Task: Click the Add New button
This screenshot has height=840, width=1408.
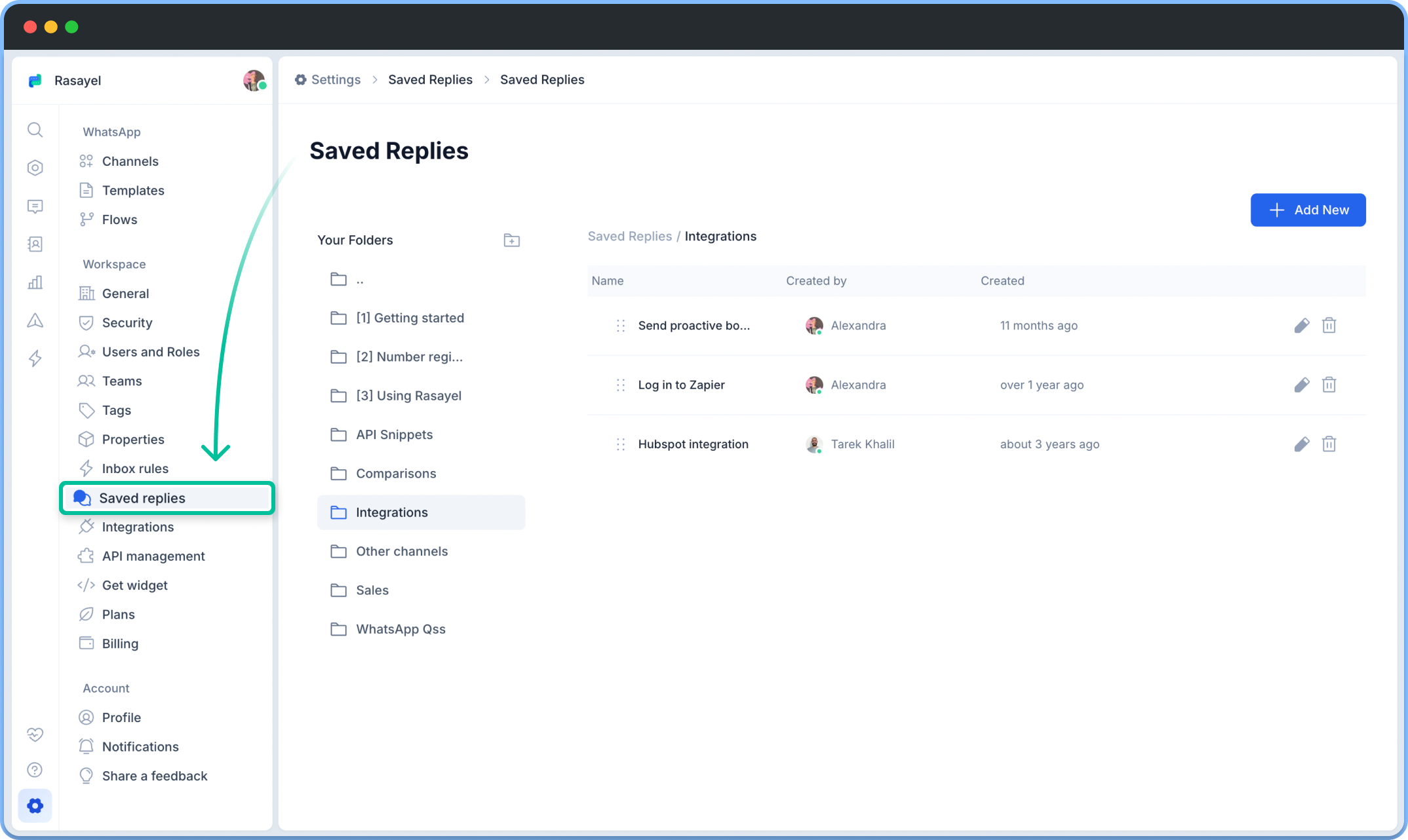Action: [x=1308, y=210]
